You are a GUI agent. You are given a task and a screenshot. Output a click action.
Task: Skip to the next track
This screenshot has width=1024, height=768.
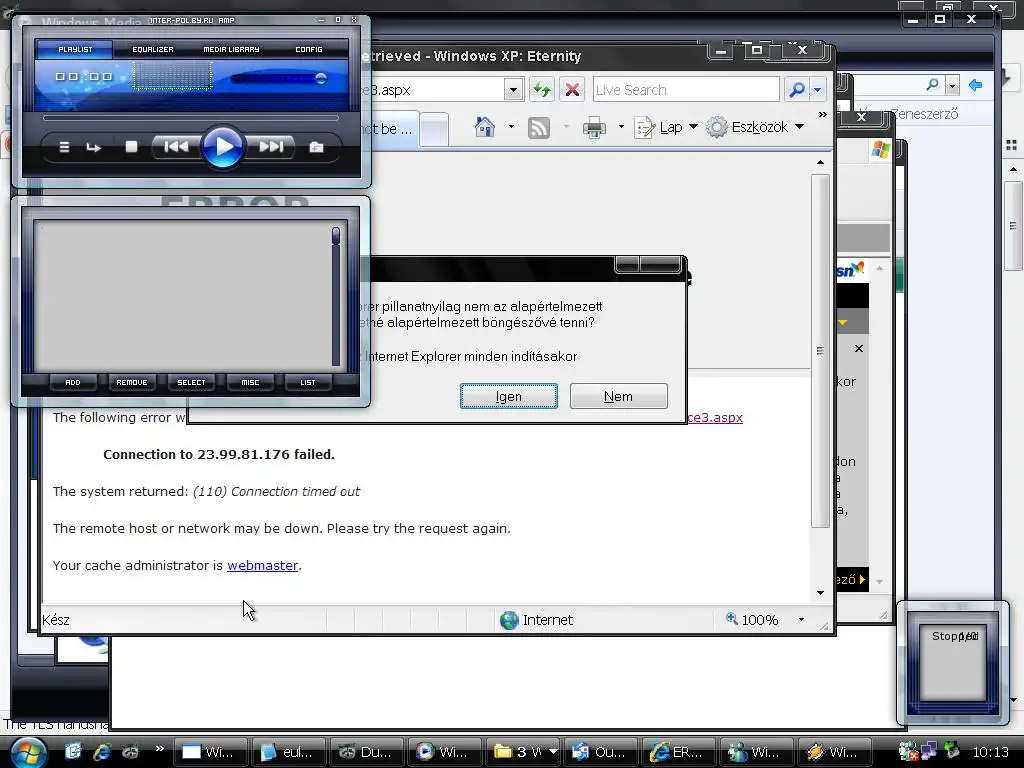[270, 147]
